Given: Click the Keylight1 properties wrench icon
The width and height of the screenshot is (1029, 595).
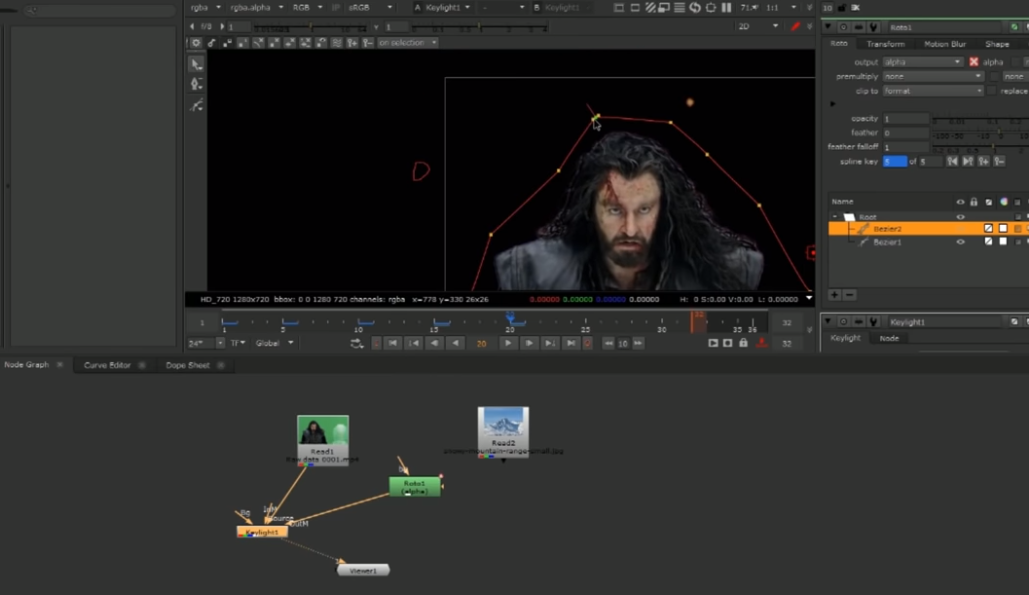Looking at the screenshot, I should 873,321.
